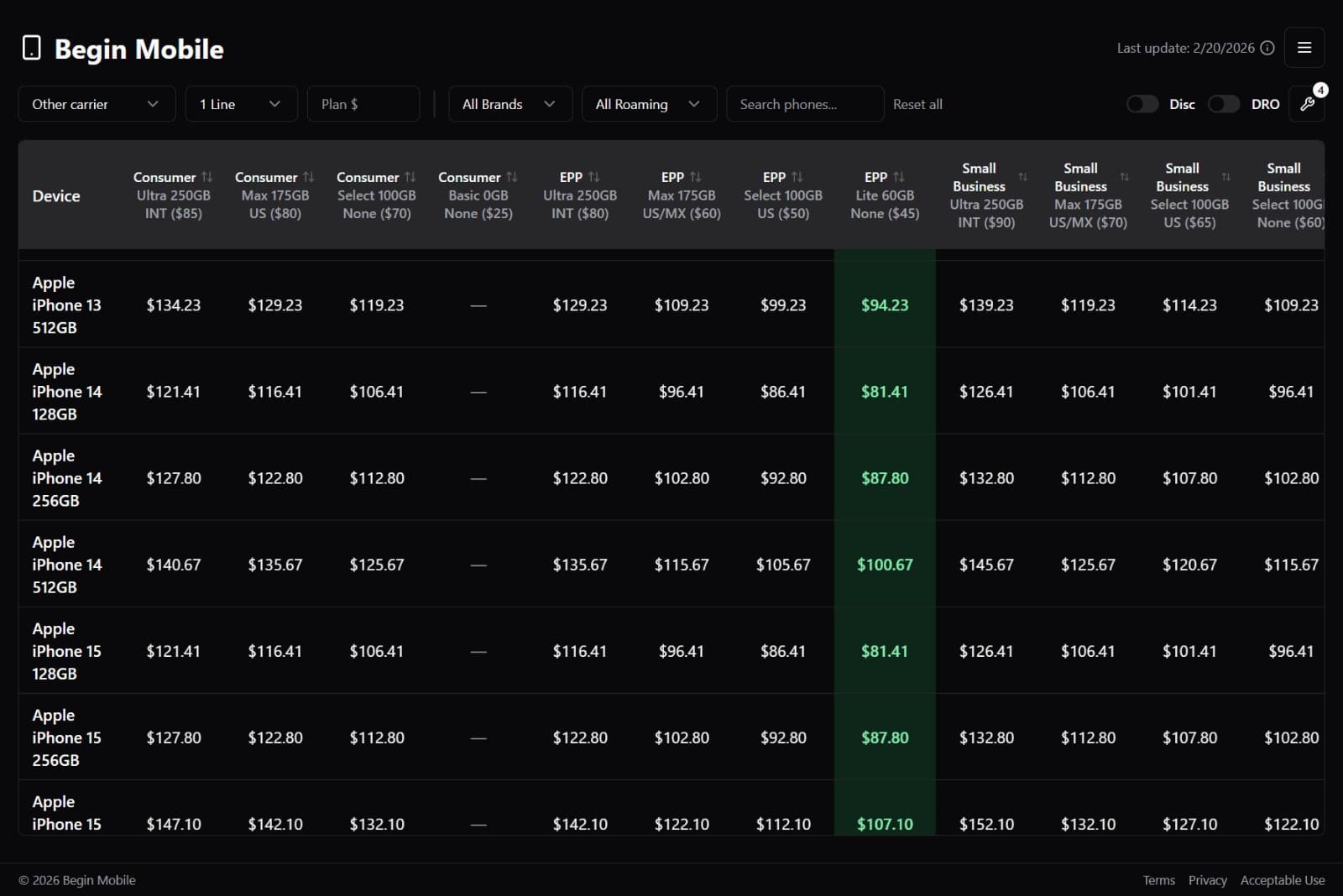Enable the Disc toggle

[1142, 104]
